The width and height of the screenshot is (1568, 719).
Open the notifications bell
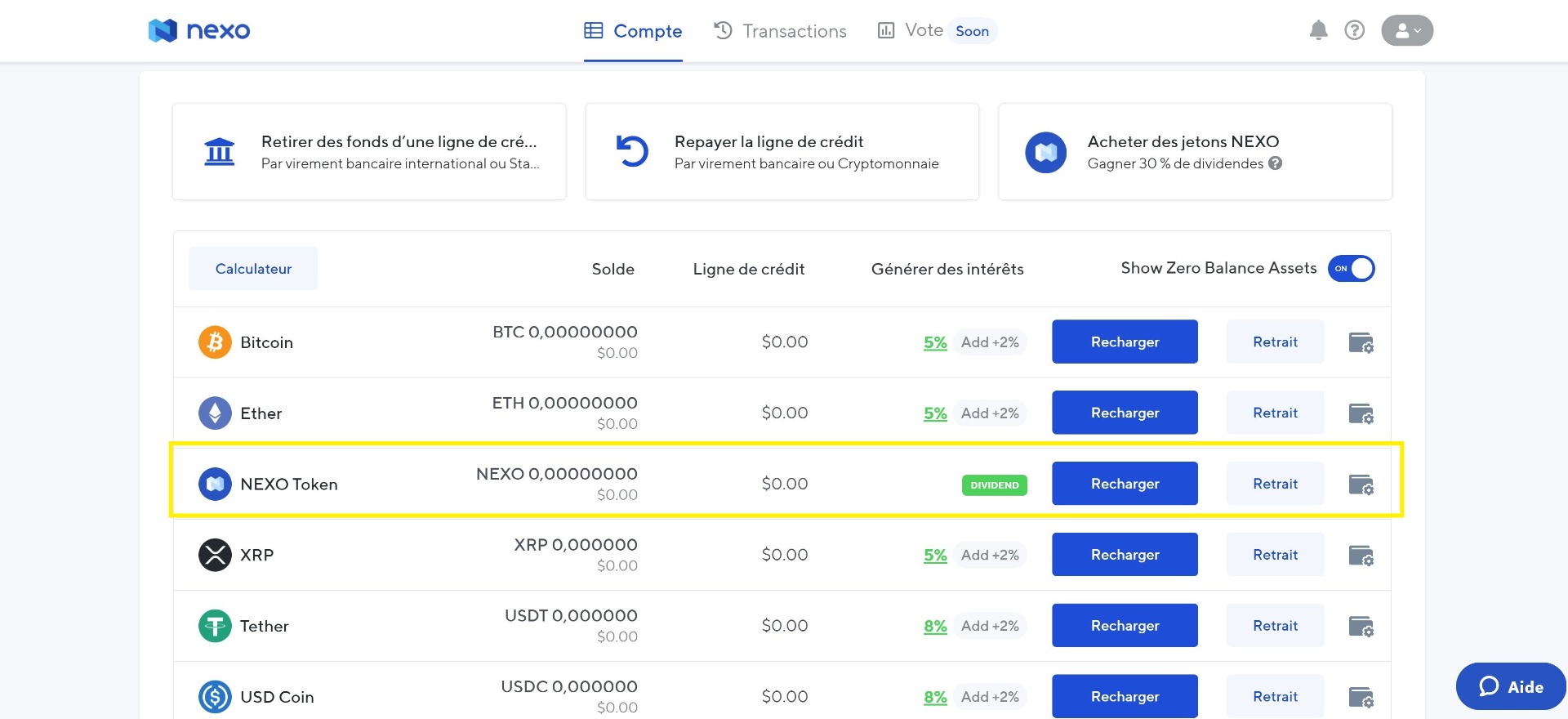pyautogui.click(x=1318, y=31)
